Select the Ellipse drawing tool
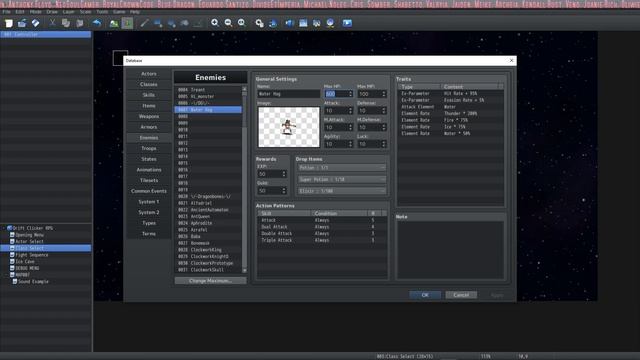 coord(171,23)
